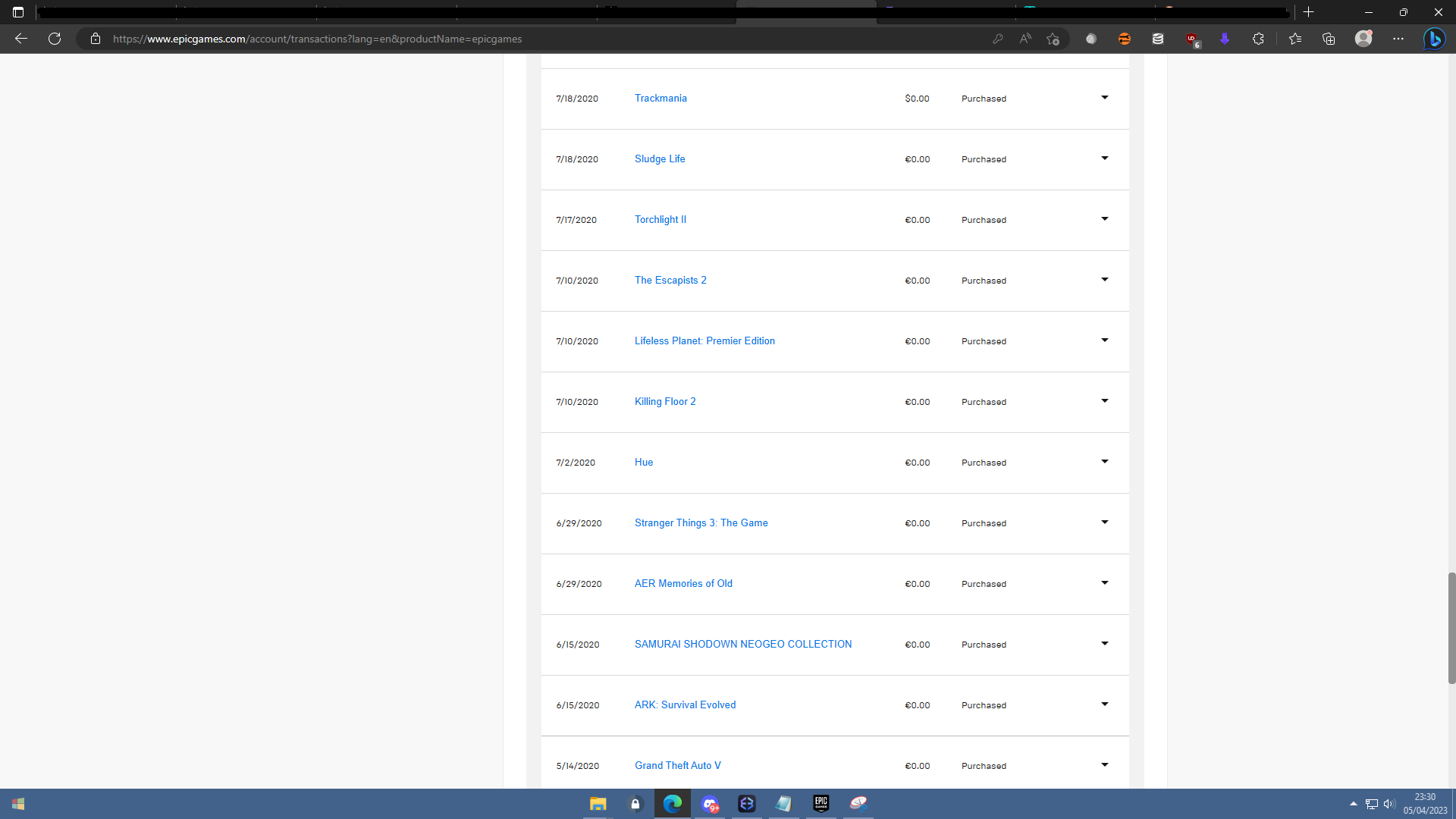Click the browser address bar URL
The width and height of the screenshot is (1456, 819).
click(x=318, y=39)
